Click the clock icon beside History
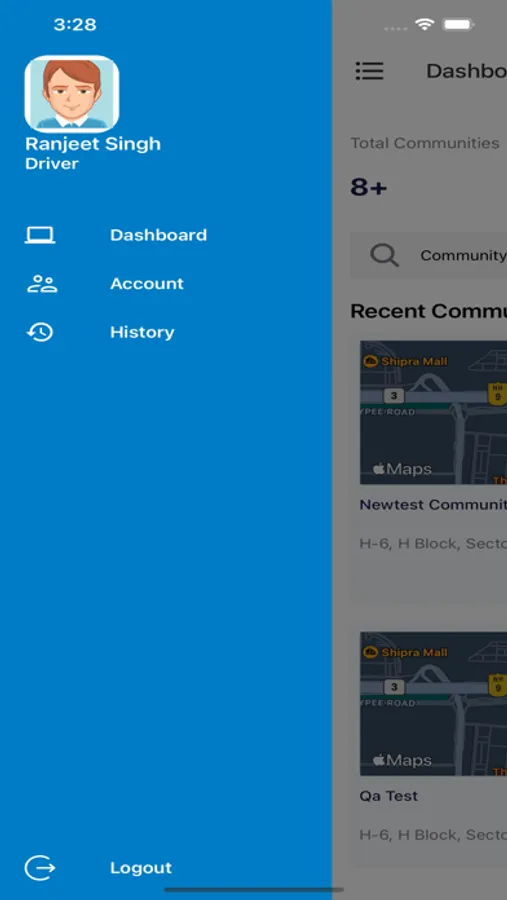507x900 pixels. point(40,332)
